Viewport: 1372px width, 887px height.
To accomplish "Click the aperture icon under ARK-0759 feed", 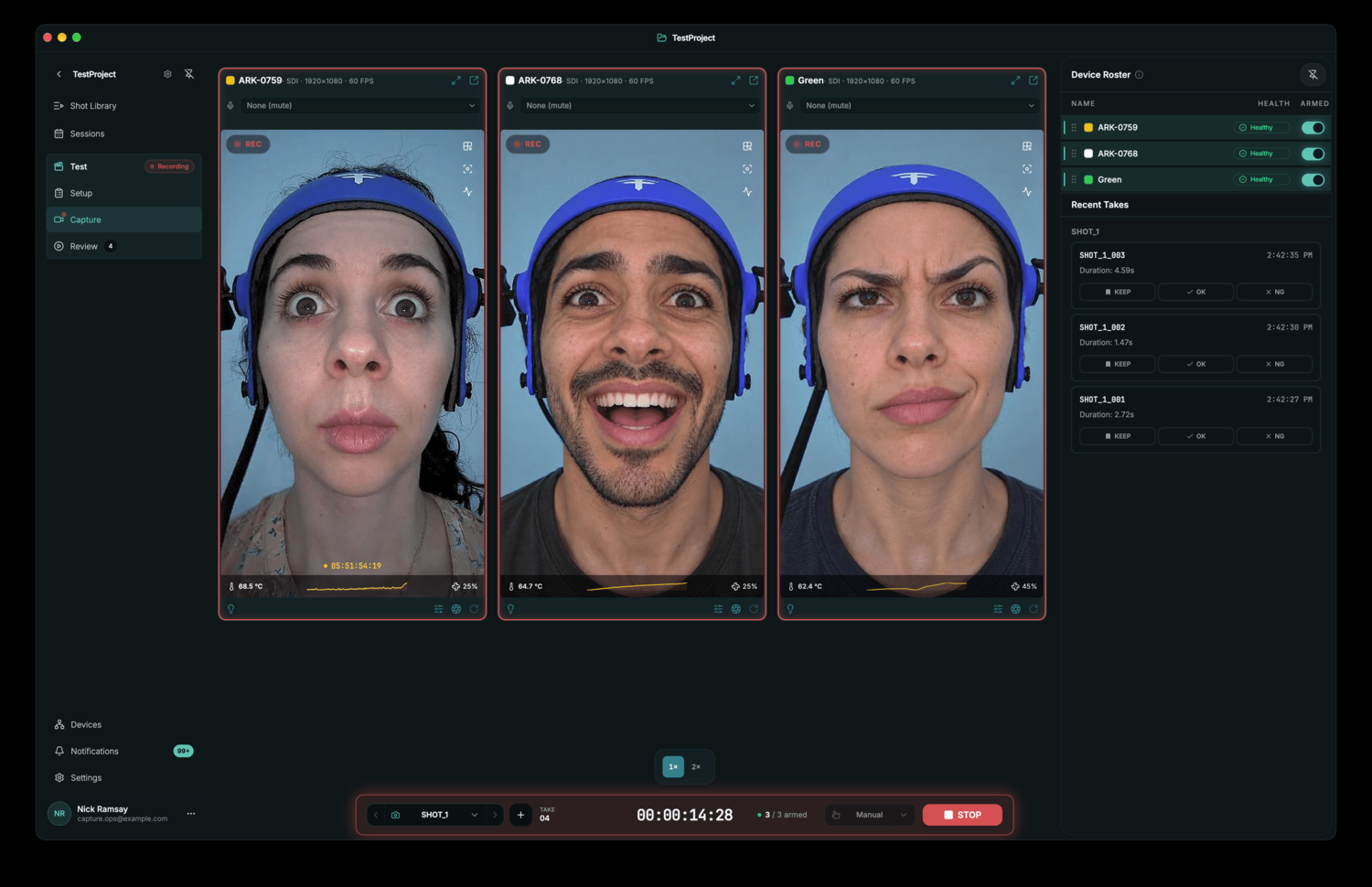I will tap(456, 609).
